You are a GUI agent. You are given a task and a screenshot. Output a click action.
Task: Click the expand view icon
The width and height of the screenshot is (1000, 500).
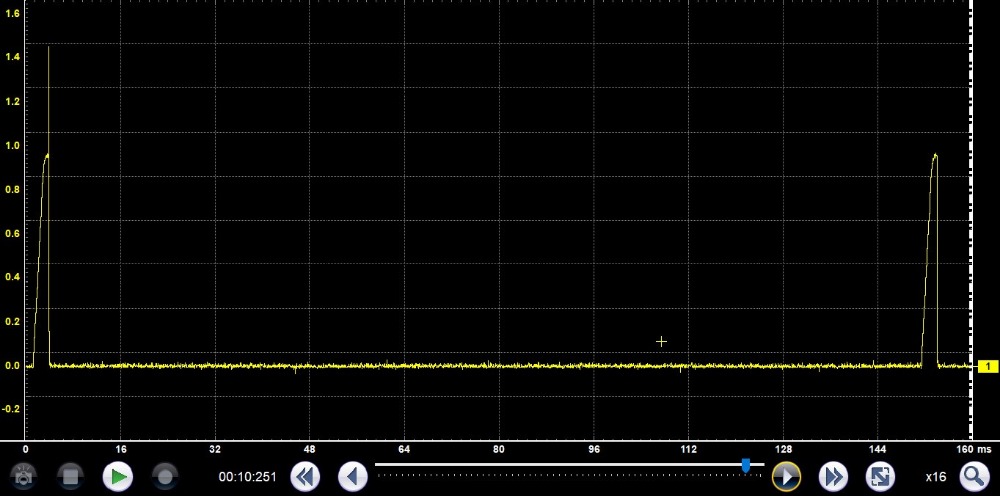tap(880, 476)
